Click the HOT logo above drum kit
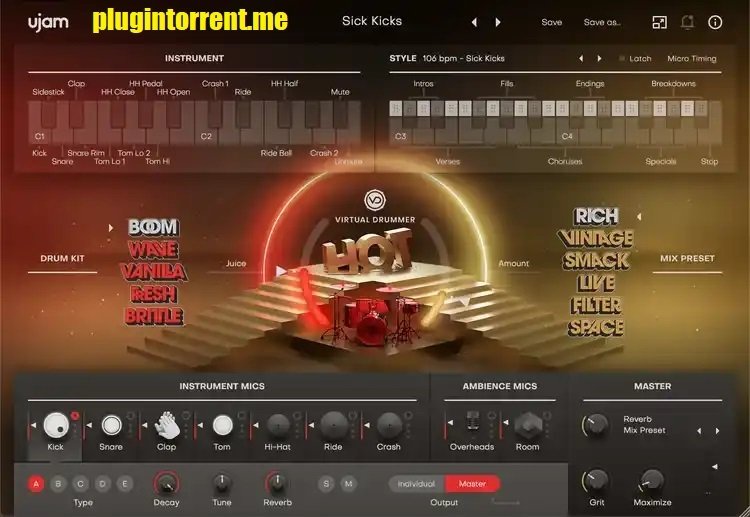The height and width of the screenshot is (517, 750). (368, 250)
